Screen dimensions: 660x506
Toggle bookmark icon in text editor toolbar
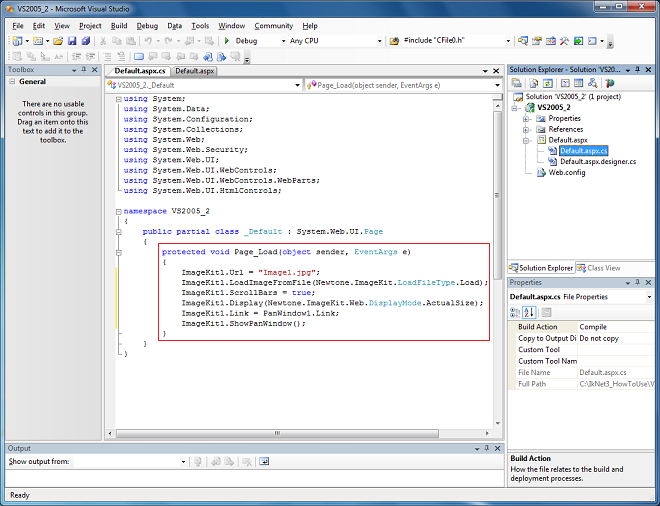[139, 56]
